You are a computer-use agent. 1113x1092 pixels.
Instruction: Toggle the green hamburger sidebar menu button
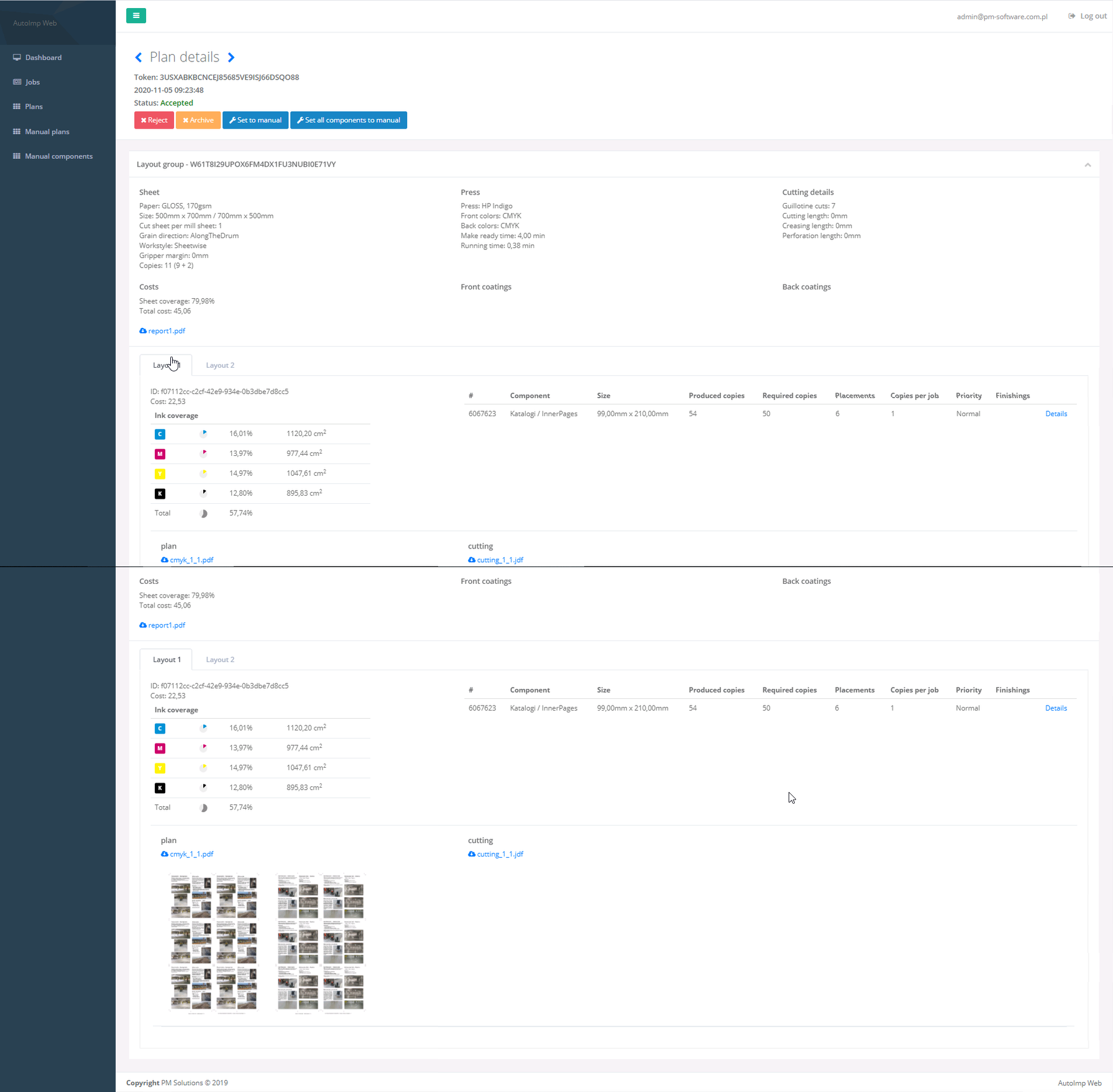click(135, 16)
